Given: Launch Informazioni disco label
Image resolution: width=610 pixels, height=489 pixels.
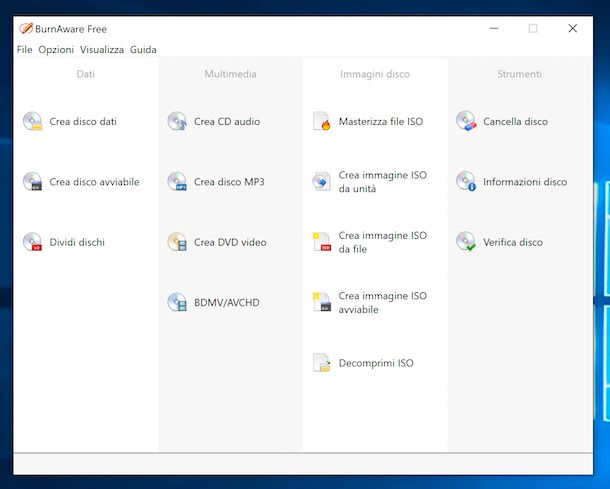Looking at the screenshot, I should pos(525,182).
